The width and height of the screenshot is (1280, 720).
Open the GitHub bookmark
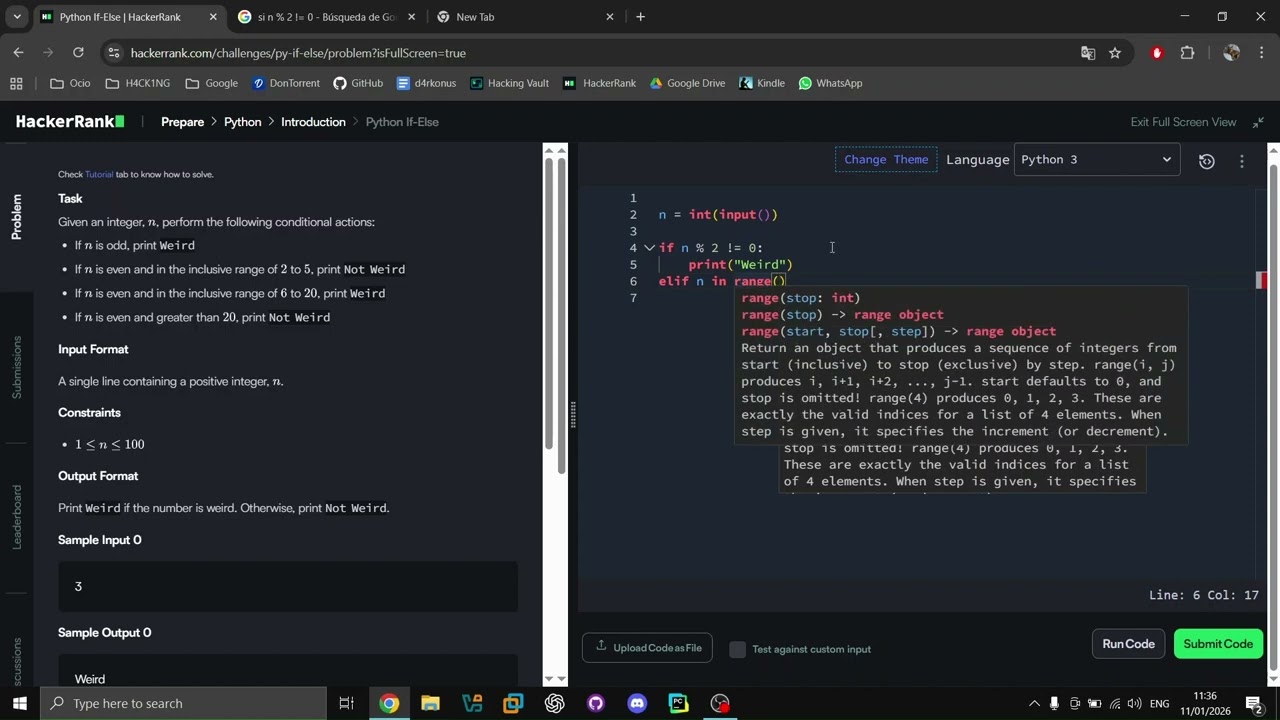358,83
